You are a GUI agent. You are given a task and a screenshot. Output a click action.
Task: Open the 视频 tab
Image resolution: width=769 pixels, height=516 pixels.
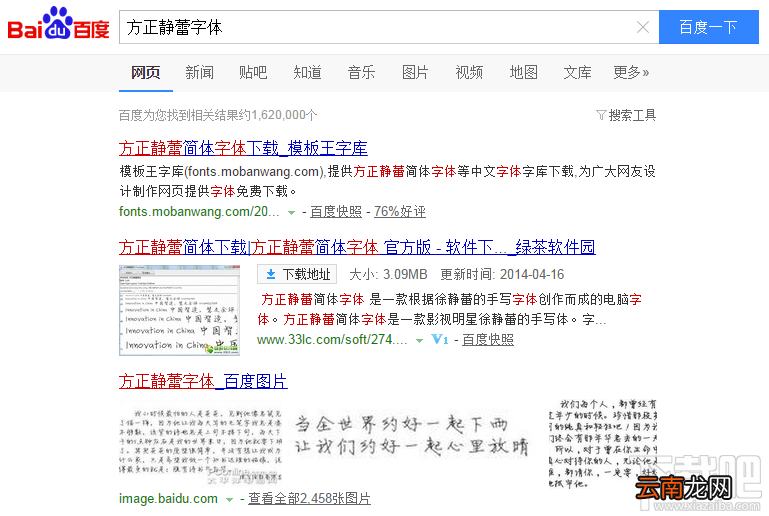[469, 73]
